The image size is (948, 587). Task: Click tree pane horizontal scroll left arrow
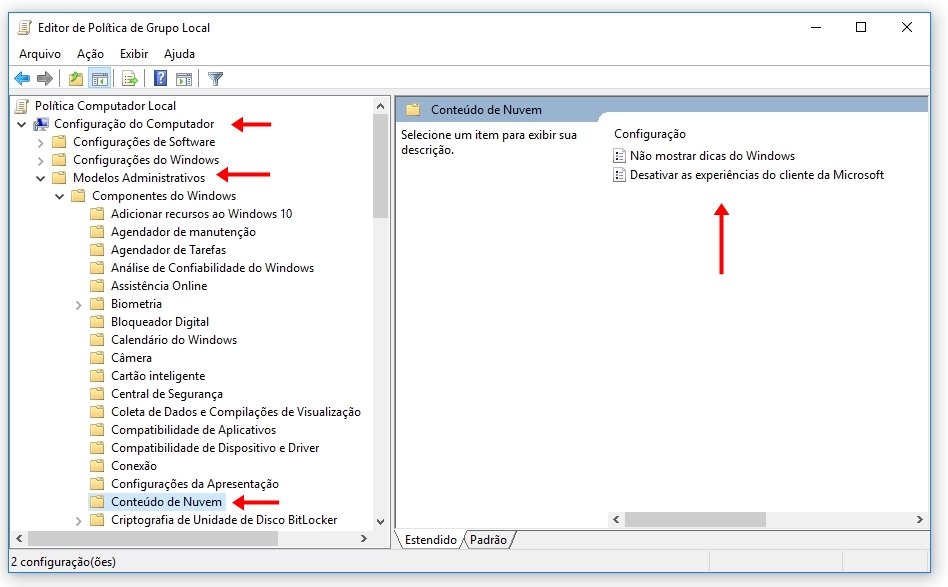(19, 538)
